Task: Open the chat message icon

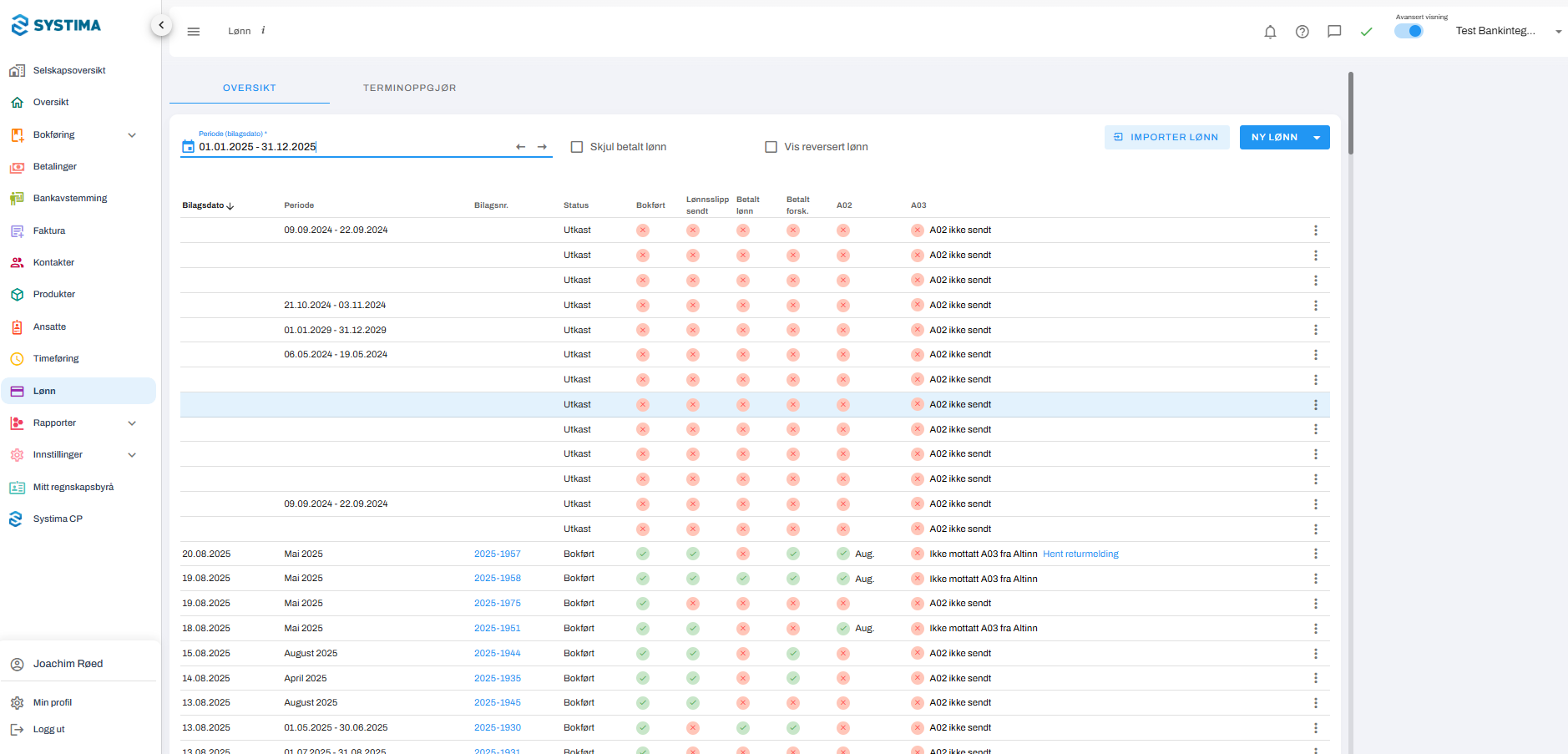Action: click(x=1334, y=32)
